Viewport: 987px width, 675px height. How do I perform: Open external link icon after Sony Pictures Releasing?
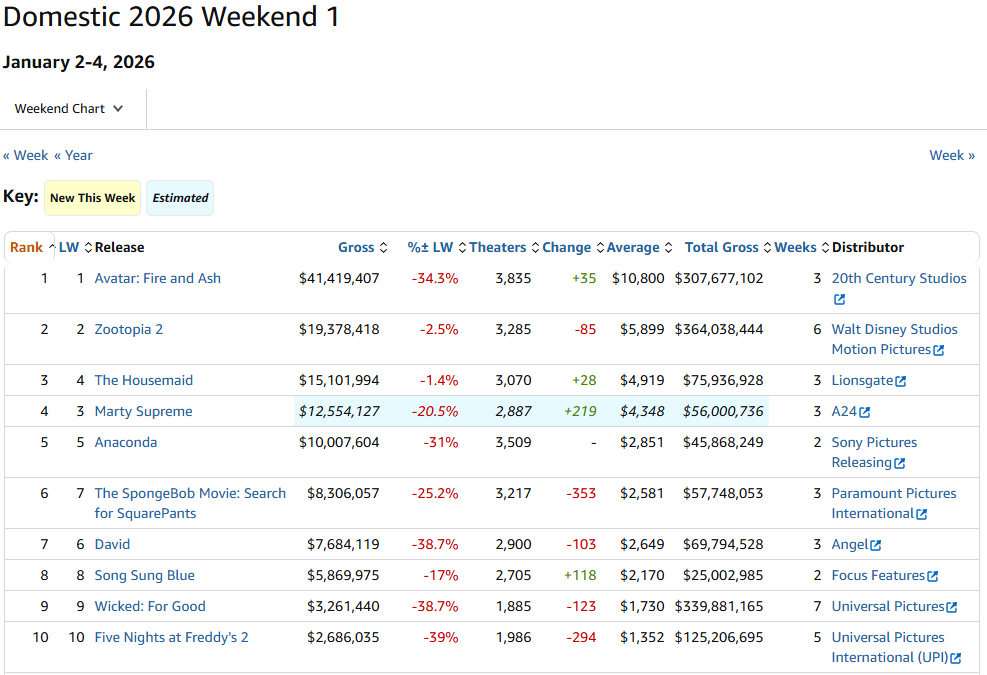point(900,463)
